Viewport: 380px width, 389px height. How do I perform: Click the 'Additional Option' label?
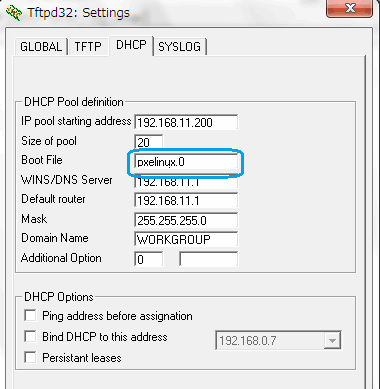(61, 258)
